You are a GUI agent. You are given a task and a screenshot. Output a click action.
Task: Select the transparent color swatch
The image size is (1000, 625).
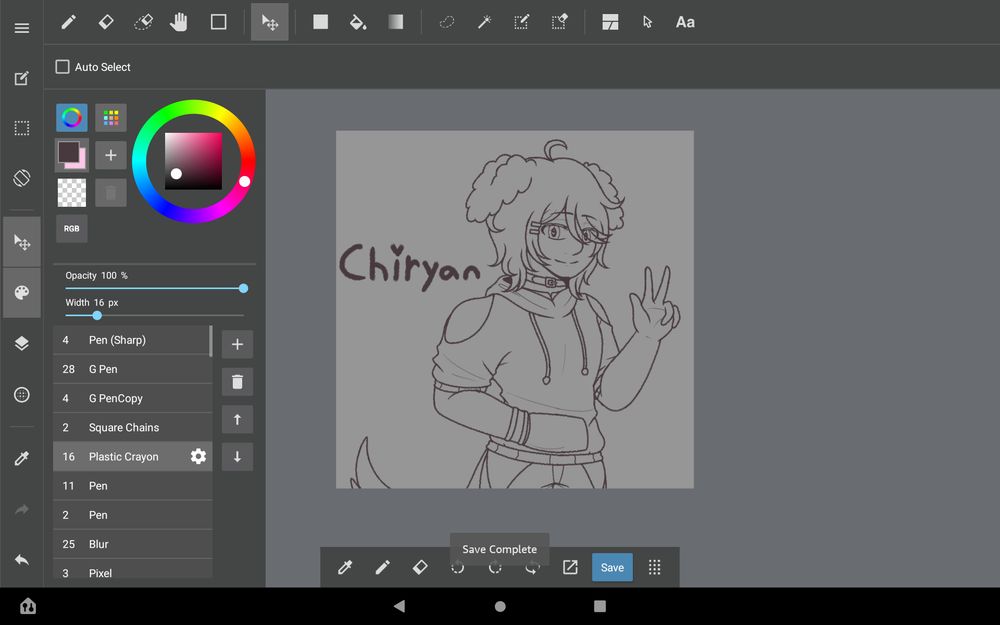click(x=71, y=193)
